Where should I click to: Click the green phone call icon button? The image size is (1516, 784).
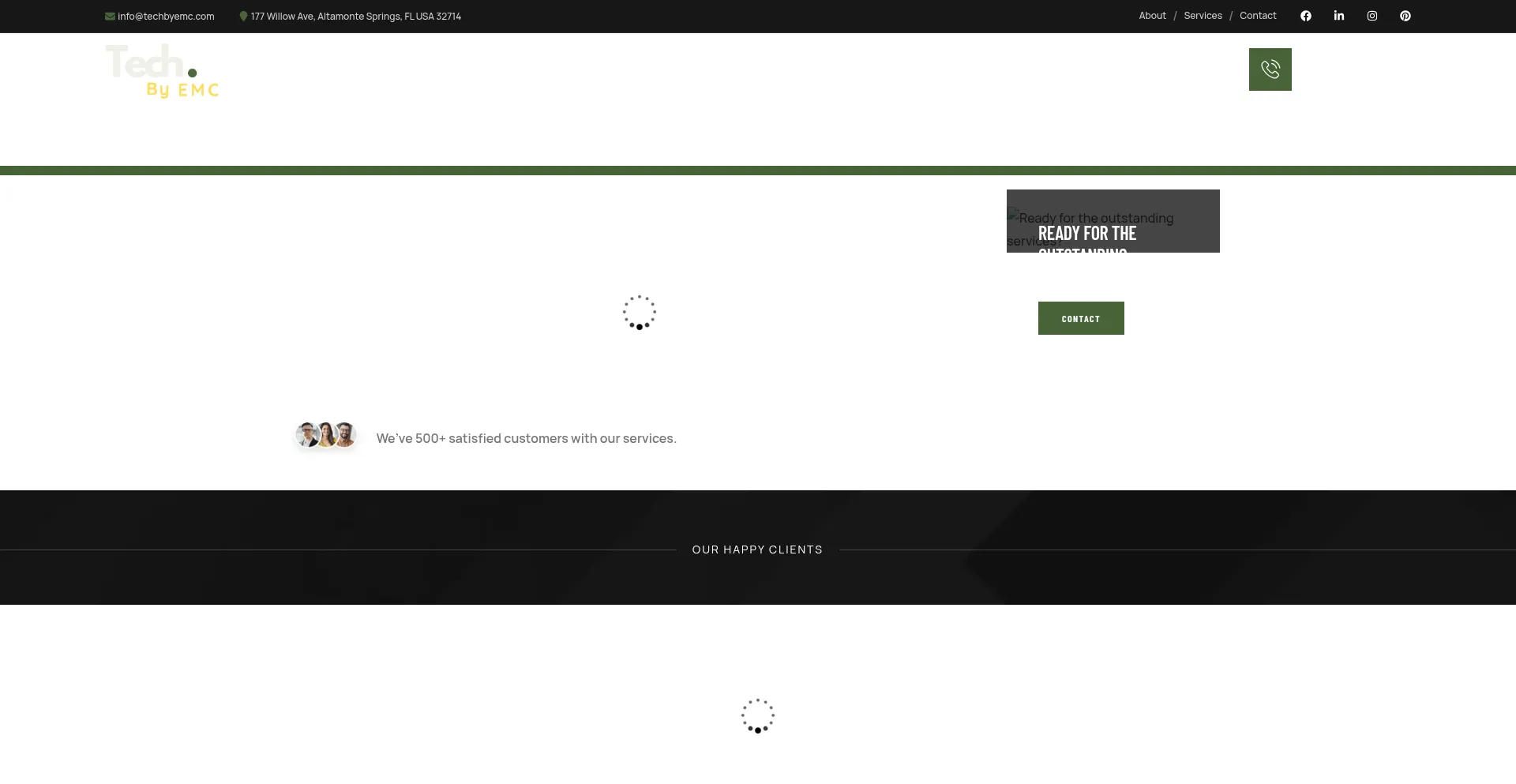tap(1270, 69)
